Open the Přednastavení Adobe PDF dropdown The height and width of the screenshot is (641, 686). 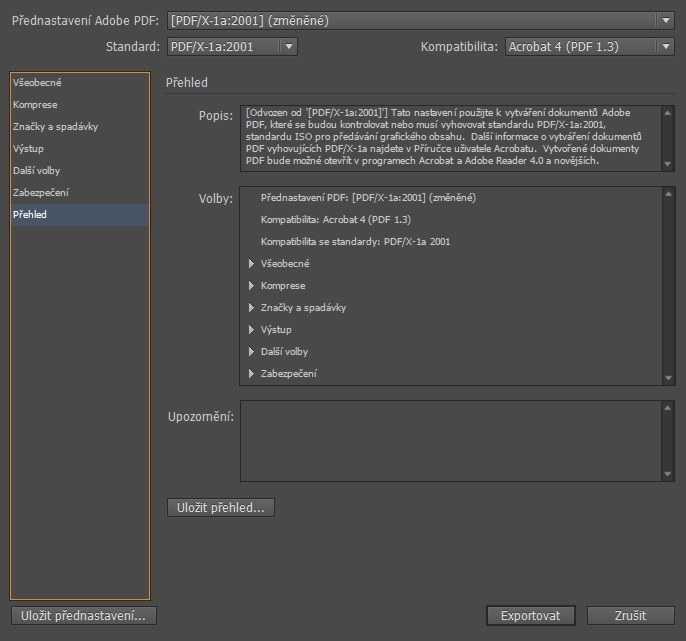420,21
